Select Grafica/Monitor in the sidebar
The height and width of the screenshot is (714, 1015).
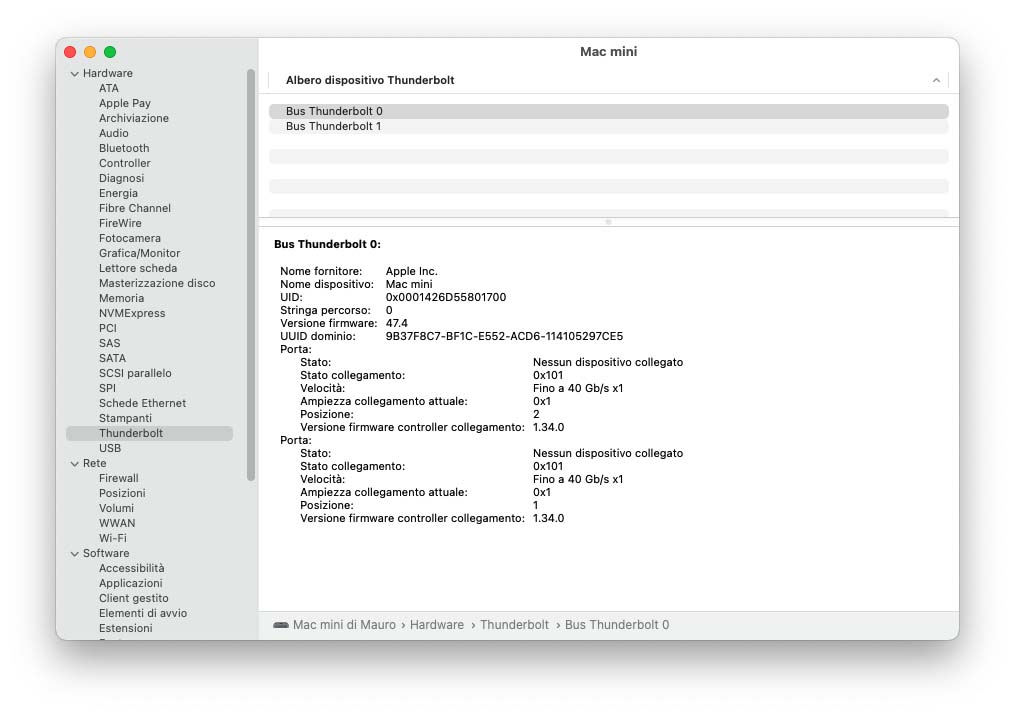[140, 253]
